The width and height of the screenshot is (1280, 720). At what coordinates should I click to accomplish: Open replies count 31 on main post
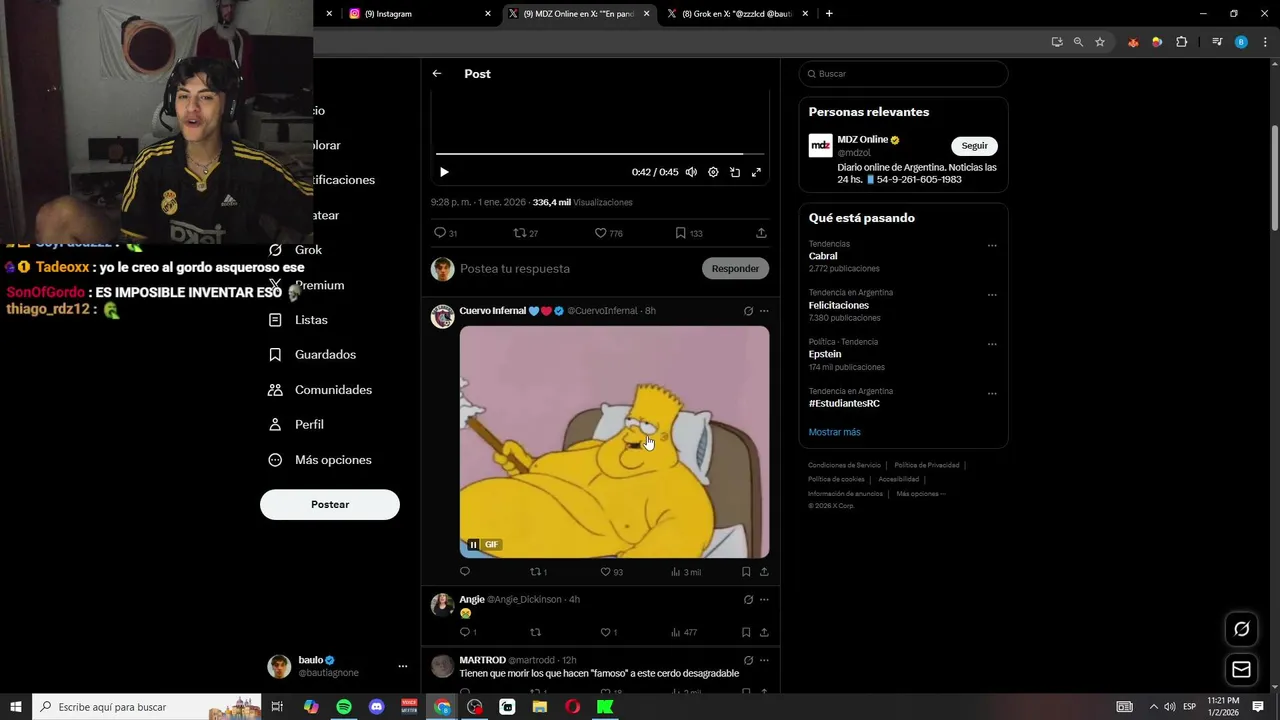445,233
